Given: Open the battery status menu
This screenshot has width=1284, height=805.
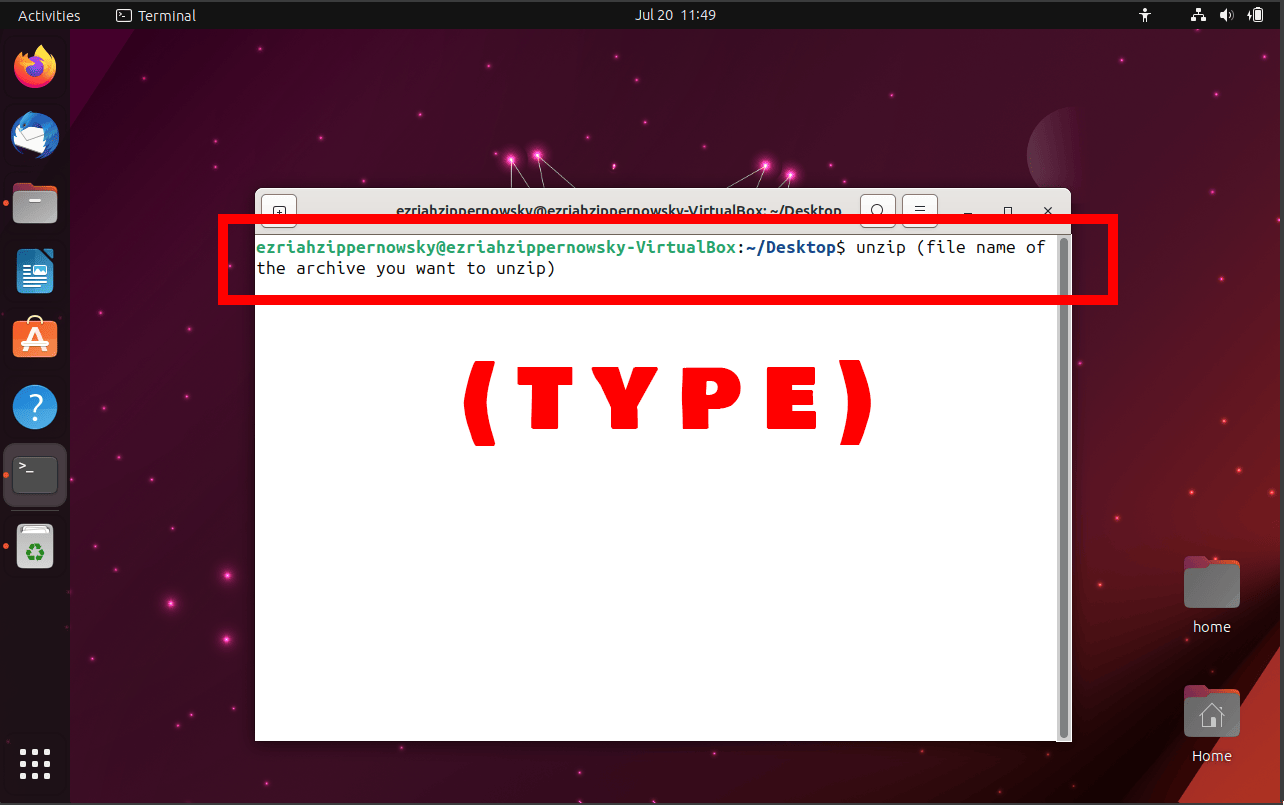Looking at the screenshot, I should coord(1257,15).
